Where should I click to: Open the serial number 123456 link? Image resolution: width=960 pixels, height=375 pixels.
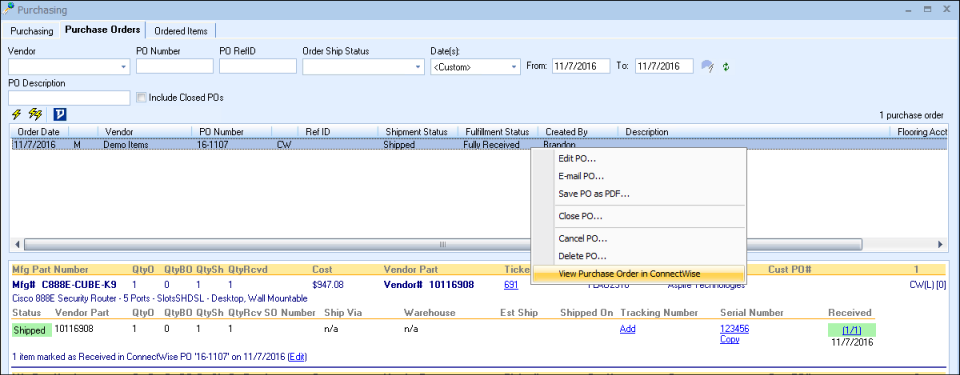[735, 329]
